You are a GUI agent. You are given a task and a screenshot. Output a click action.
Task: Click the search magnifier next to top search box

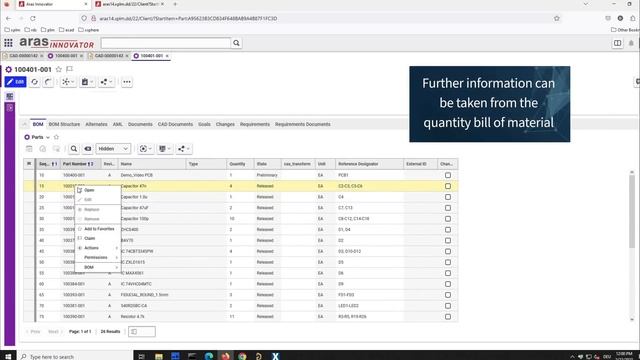tap(236, 43)
